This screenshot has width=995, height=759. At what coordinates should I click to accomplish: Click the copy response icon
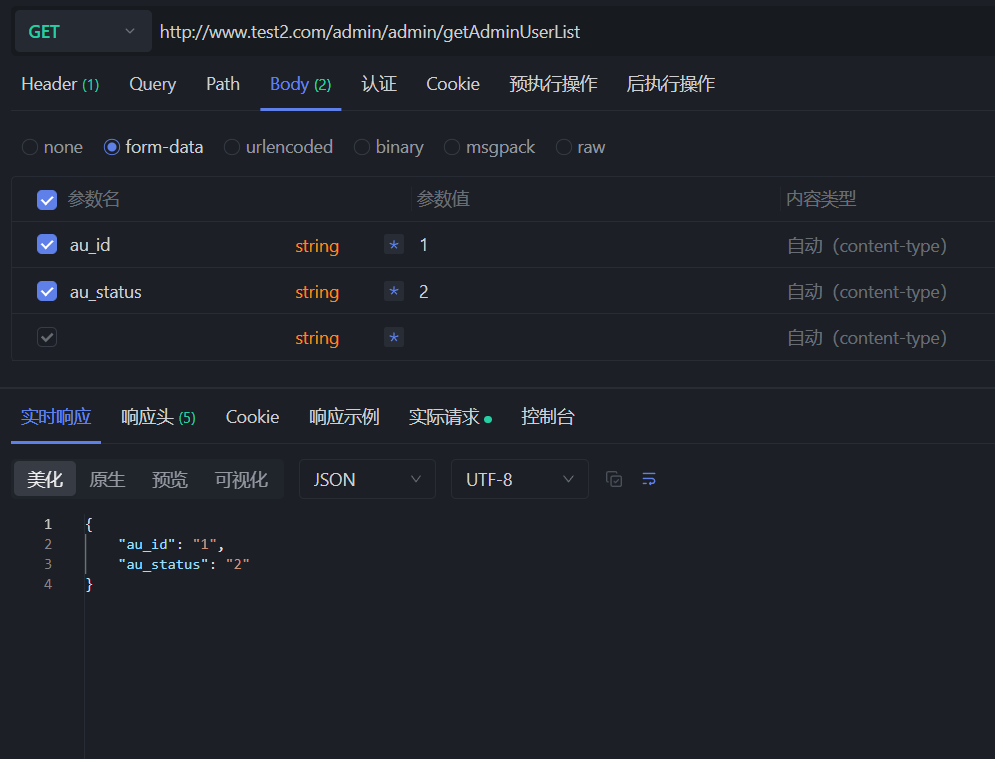coord(614,479)
